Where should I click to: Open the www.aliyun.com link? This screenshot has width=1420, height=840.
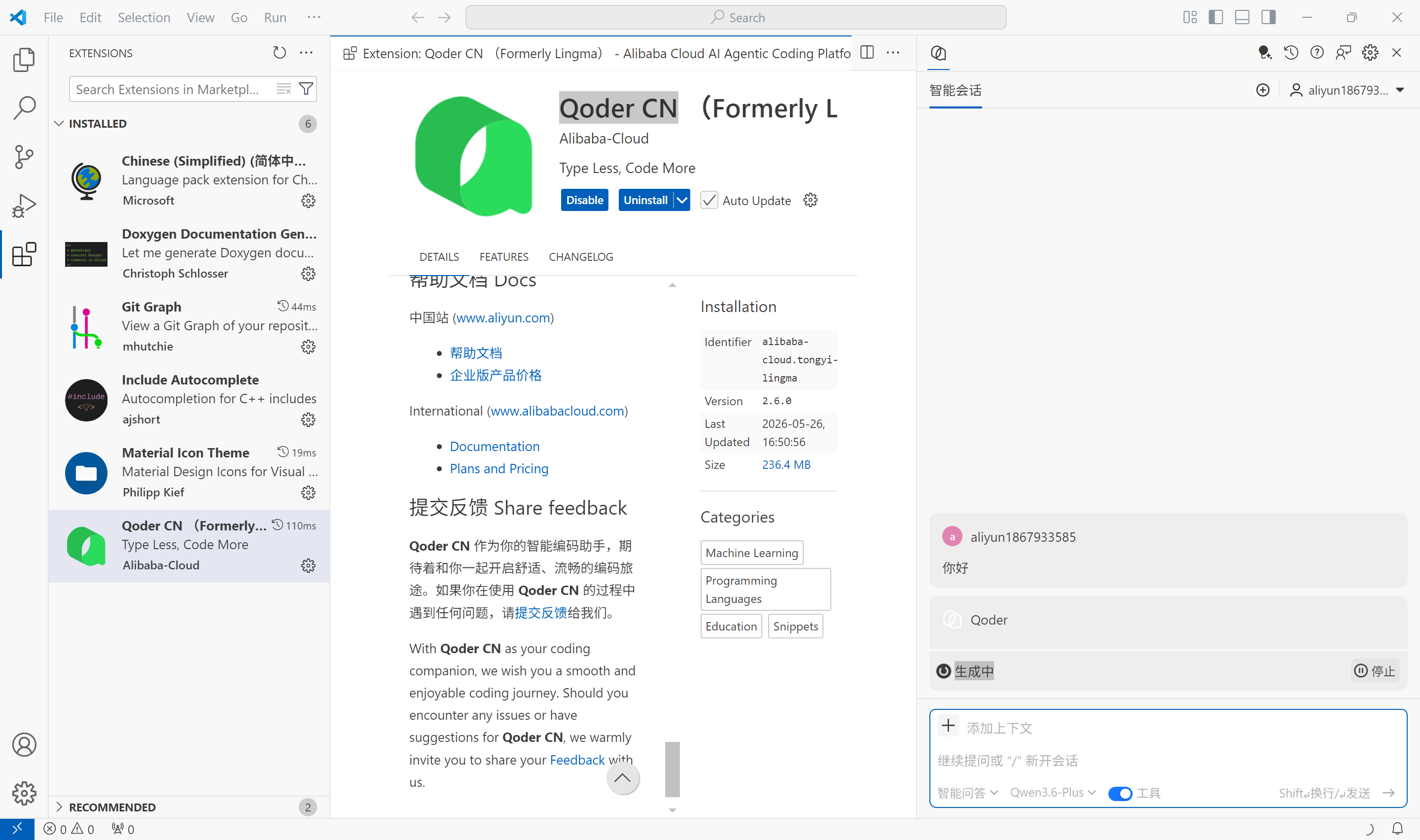click(504, 318)
